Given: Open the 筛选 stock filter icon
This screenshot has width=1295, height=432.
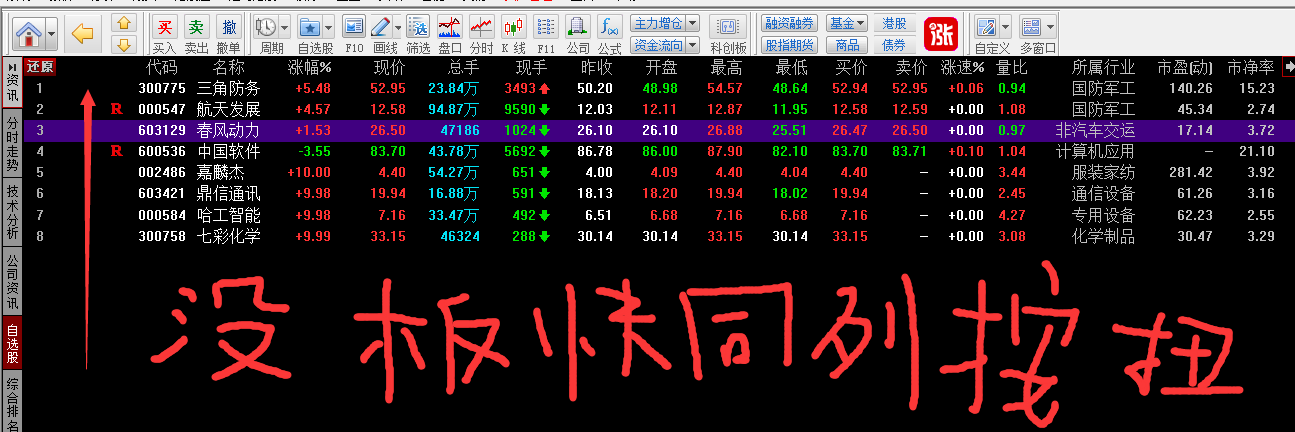Looking at the screenshot, I should tap(419, 27).
